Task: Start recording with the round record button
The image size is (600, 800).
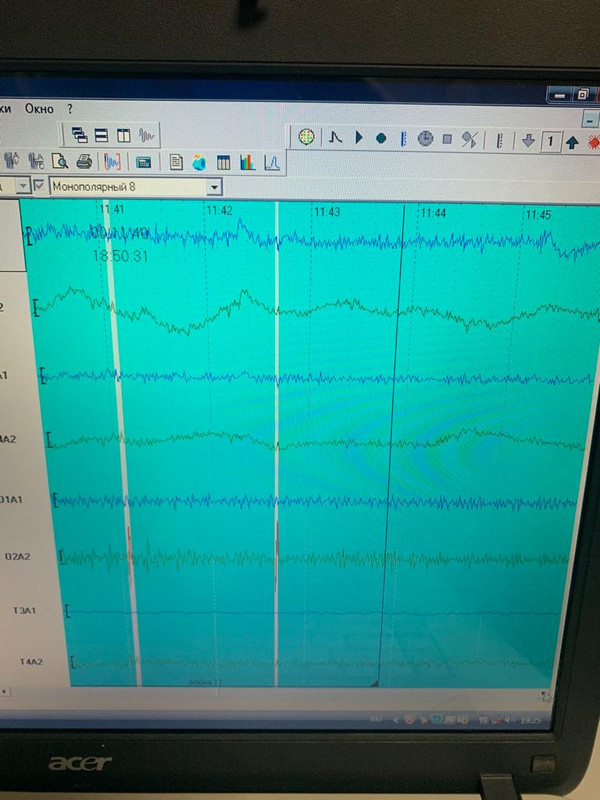Action: pos(381,138)
